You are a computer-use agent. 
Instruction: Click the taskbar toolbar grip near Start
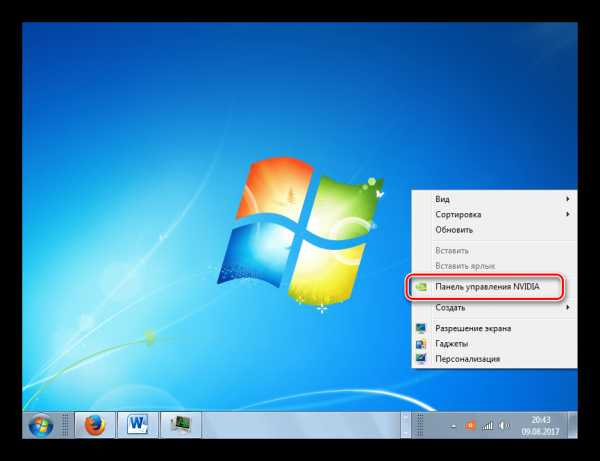coord(65,425)
